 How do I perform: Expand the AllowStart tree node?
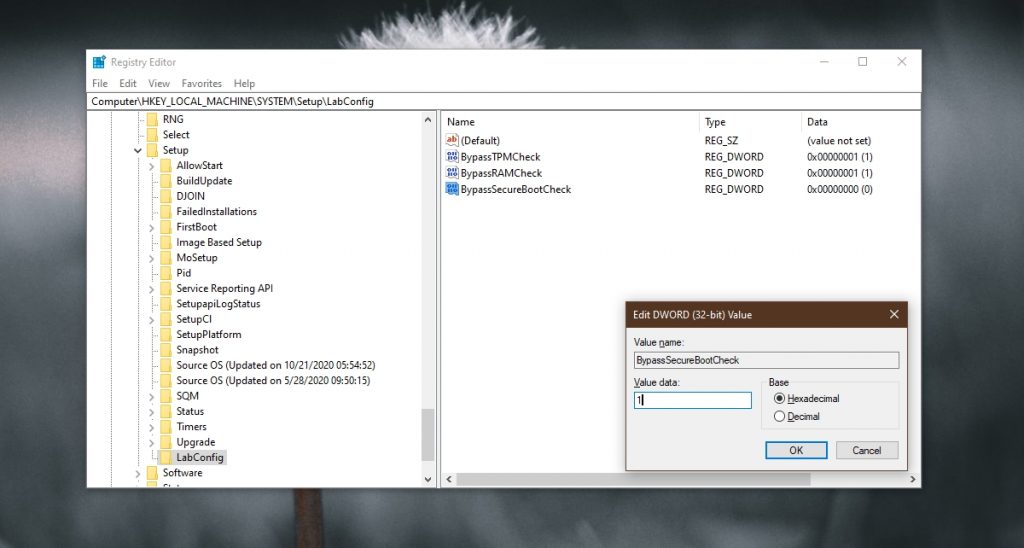click(x=151, y=166)
